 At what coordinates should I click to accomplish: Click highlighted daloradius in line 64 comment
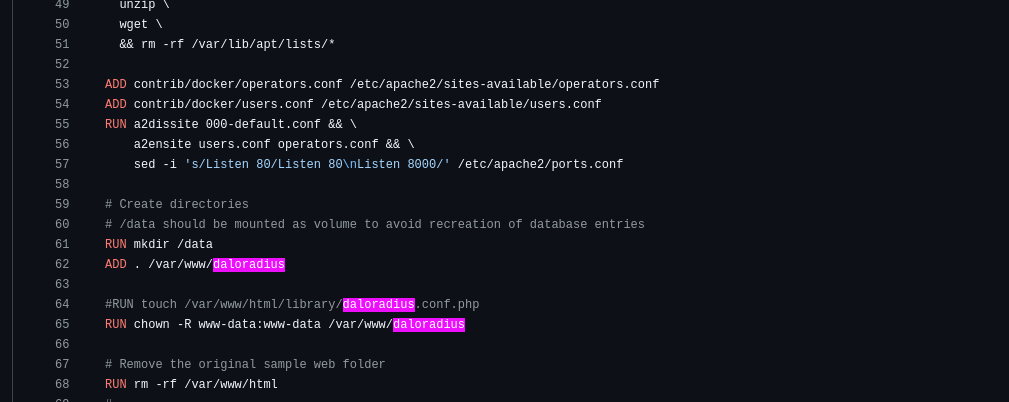pyautogui.click(x=378, y=304)
